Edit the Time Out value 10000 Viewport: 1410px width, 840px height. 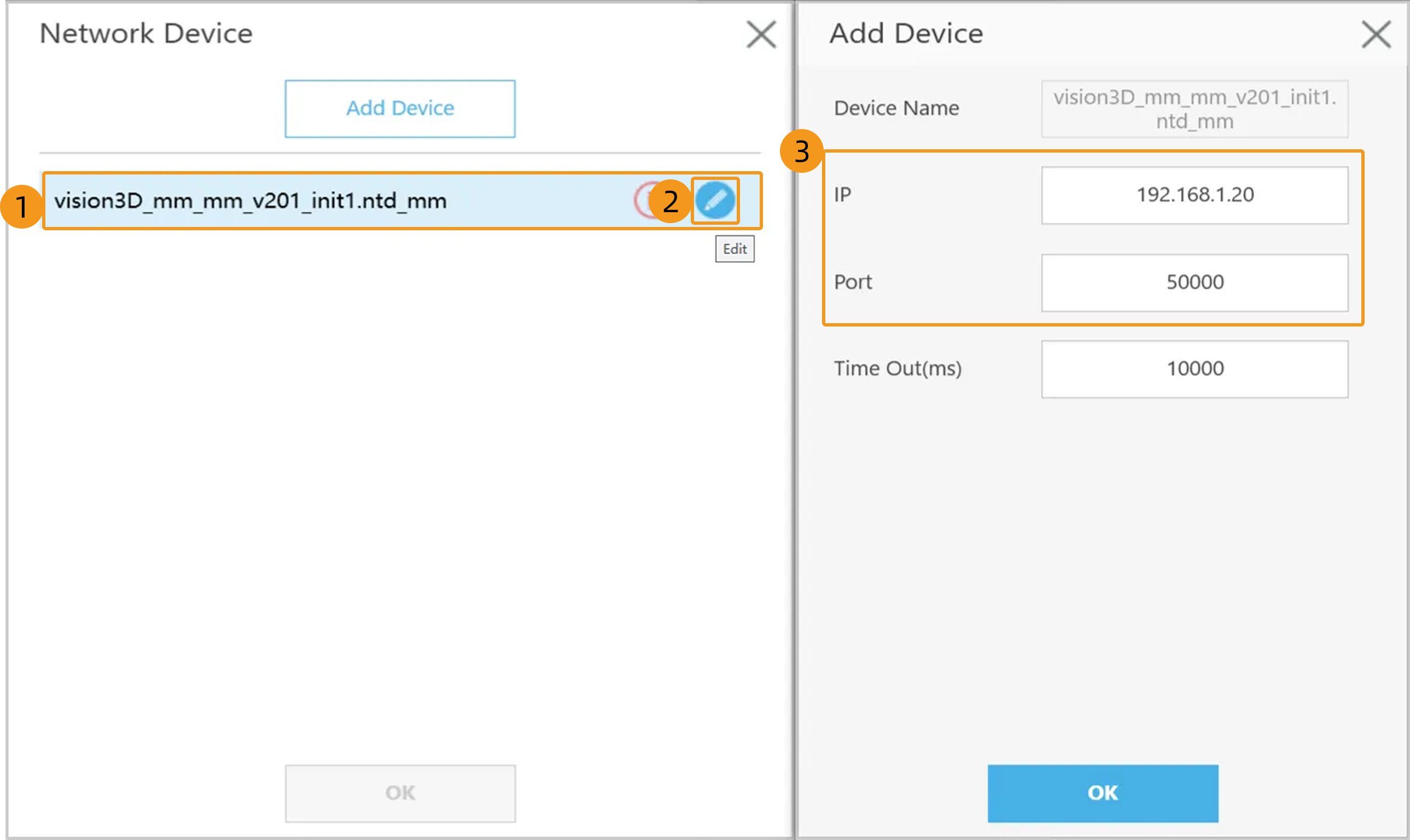tap(1195, 369)
